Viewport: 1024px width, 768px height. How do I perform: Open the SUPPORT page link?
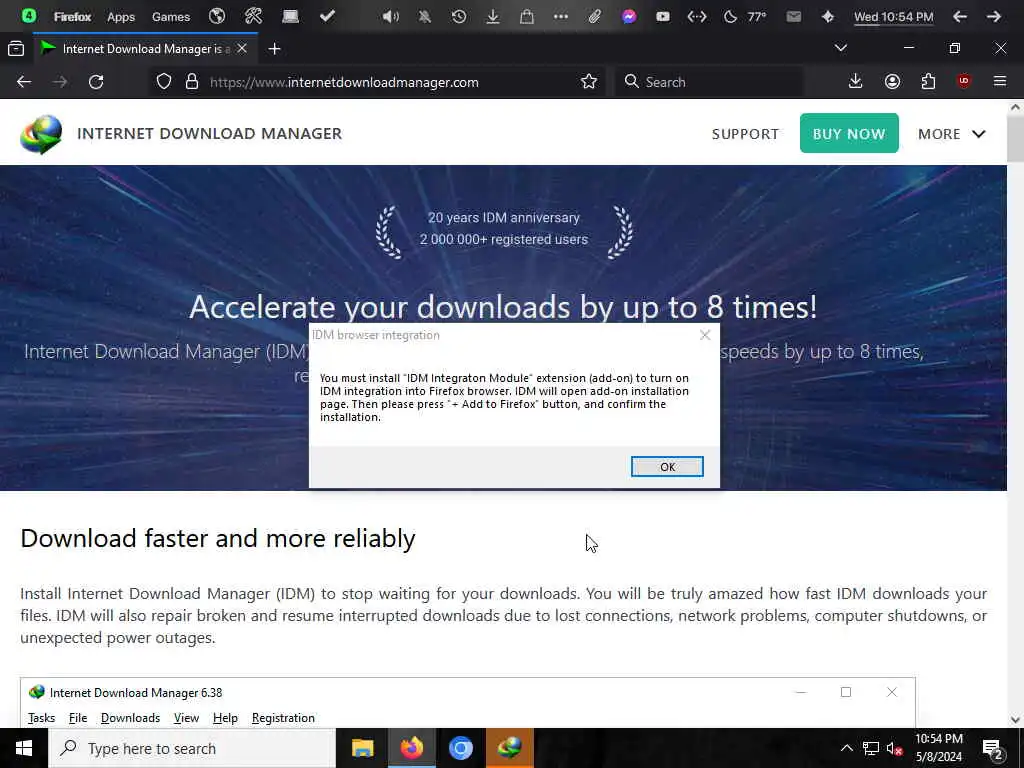point(745,134)
